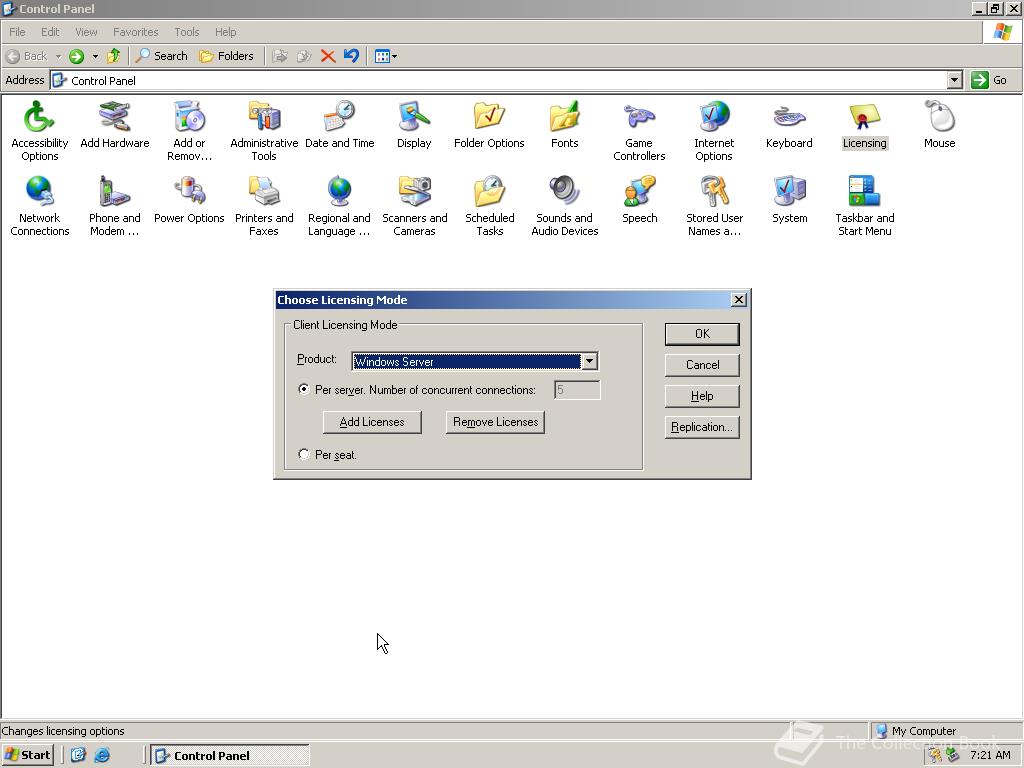Select the Scanners and Cameras icon

tap(414, 206)
